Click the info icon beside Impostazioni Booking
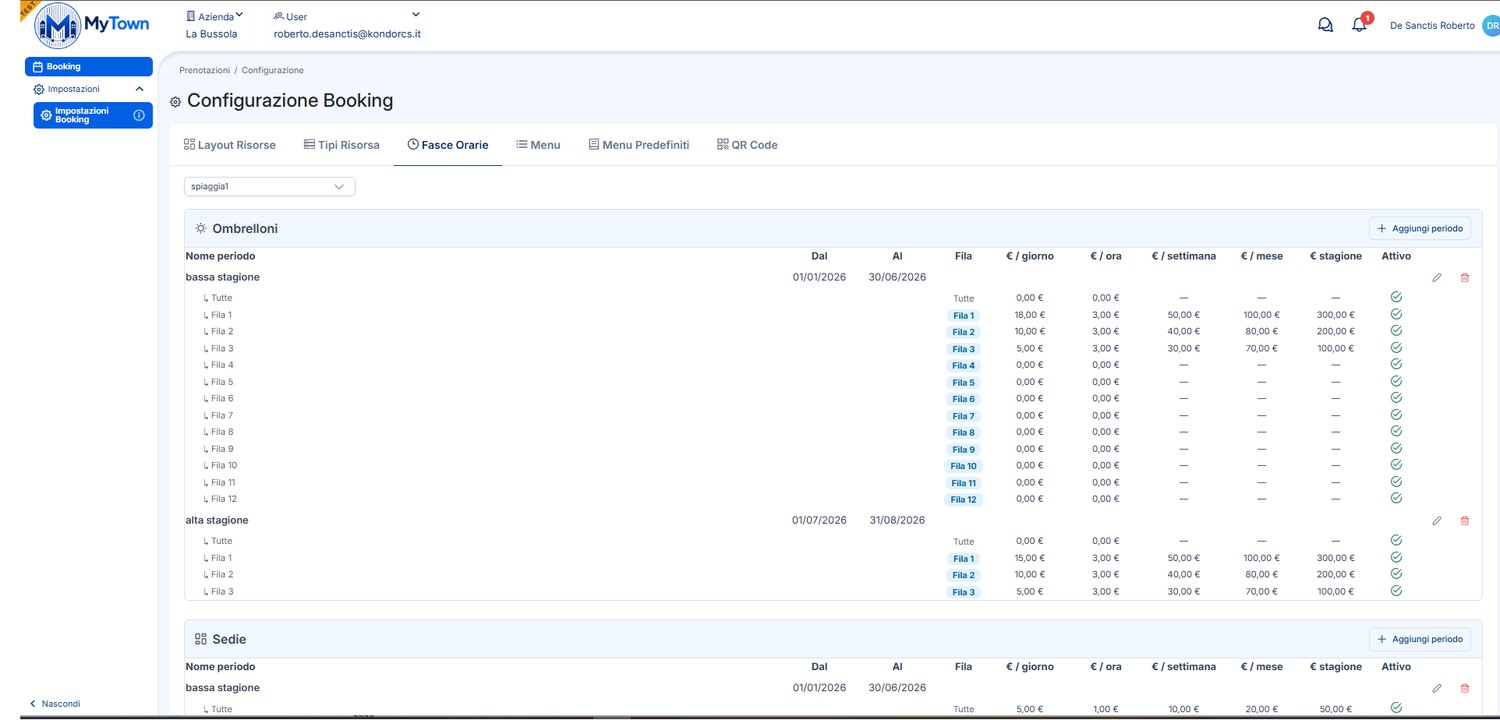This screenshot has height=720, width=1500. tap(139, 115)
